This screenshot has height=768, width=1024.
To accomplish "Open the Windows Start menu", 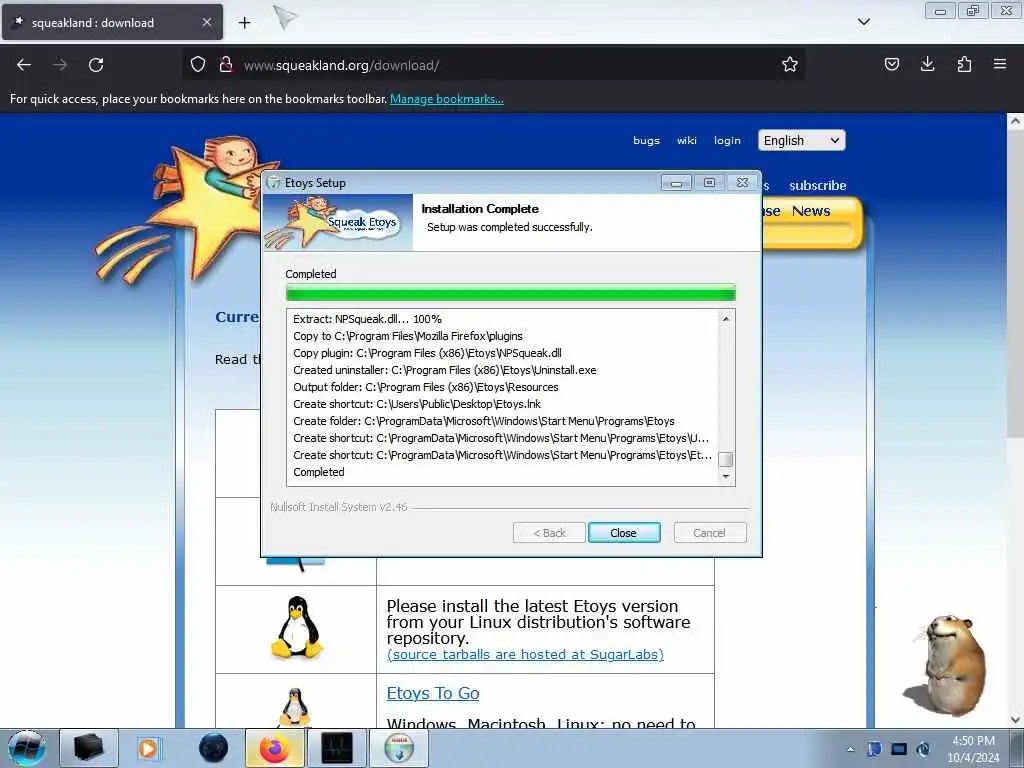I will tap(26, 748).
